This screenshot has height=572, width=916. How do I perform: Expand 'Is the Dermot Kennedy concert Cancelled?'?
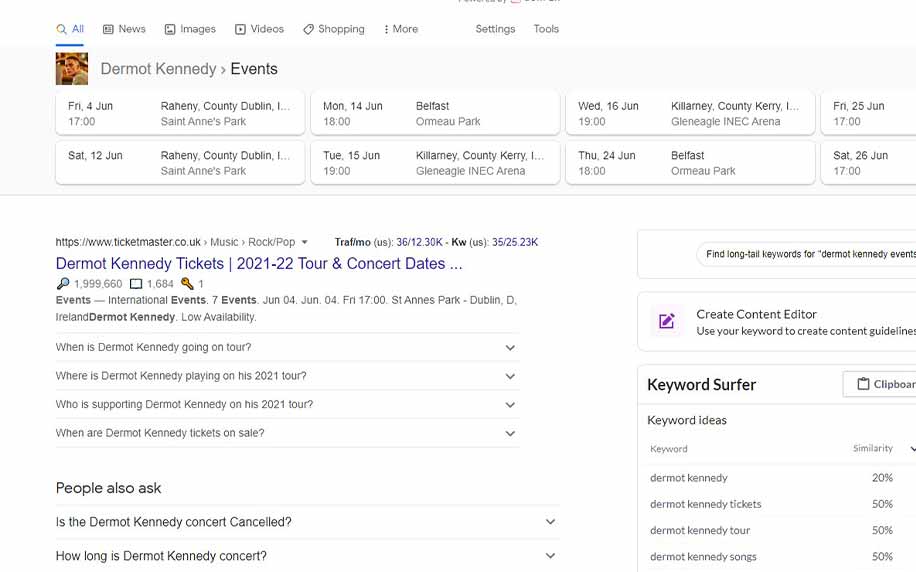tap(550, 522)
